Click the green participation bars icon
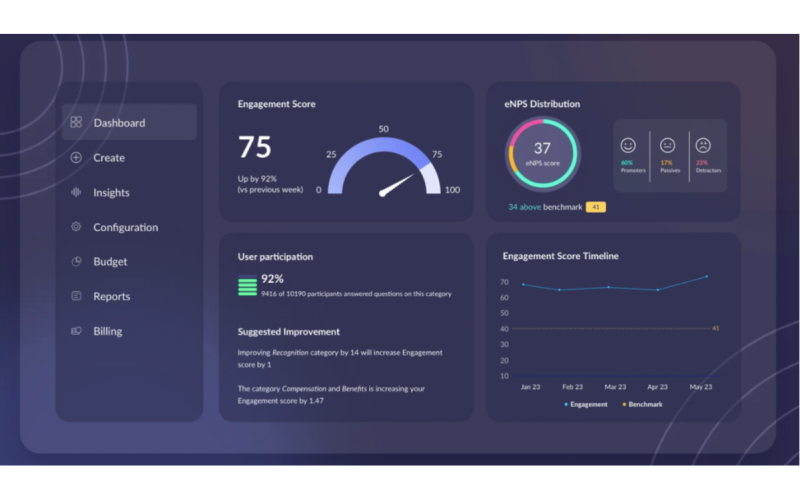800x500 pixels. click(247, 285)
